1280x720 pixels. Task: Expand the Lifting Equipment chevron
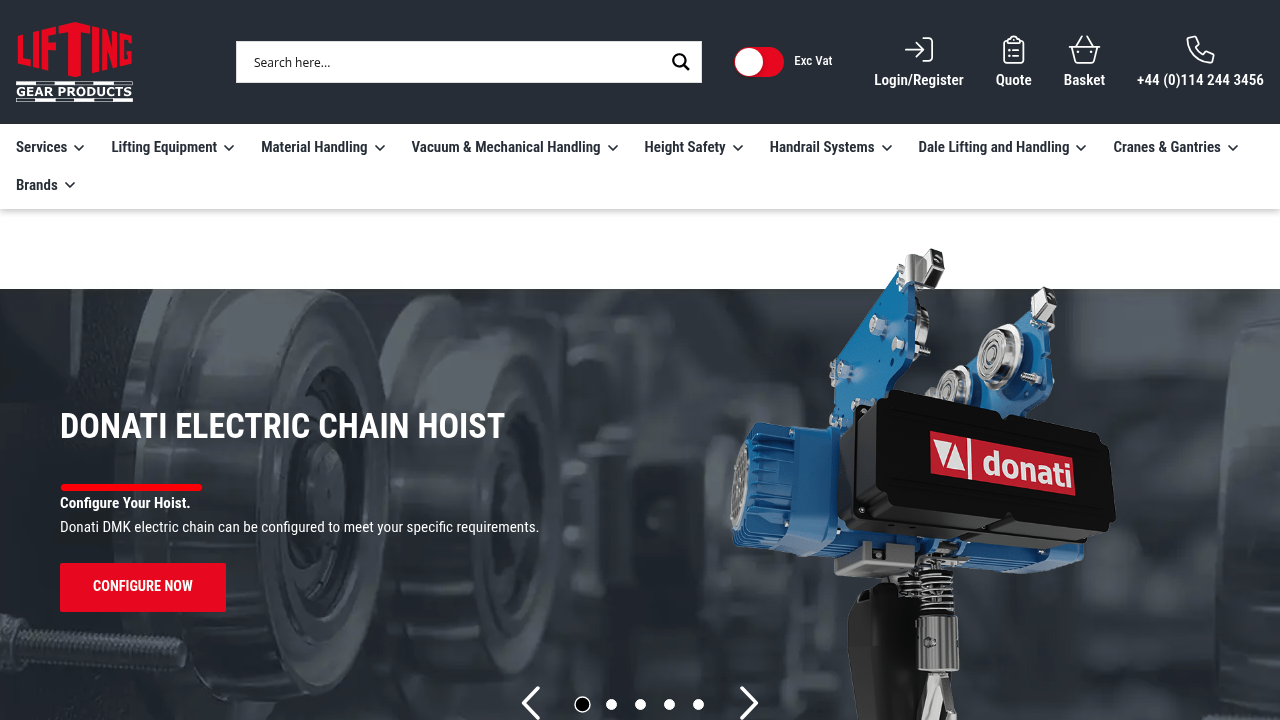229,148
